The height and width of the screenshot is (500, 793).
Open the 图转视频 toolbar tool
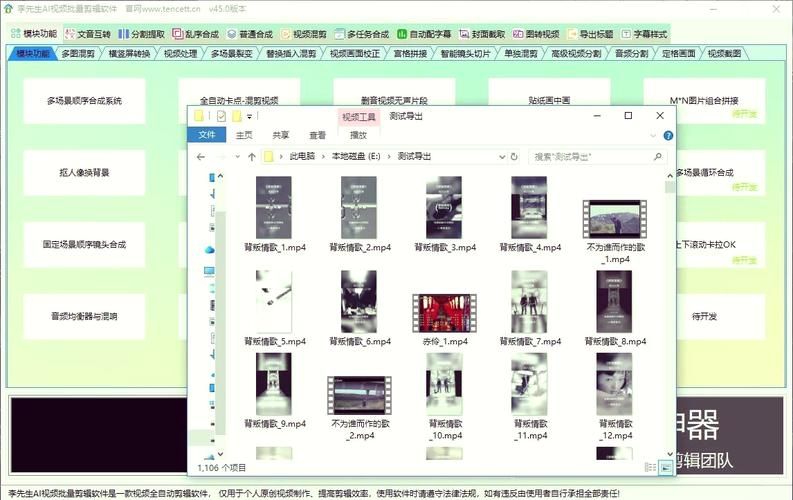[x=536, y=34]
